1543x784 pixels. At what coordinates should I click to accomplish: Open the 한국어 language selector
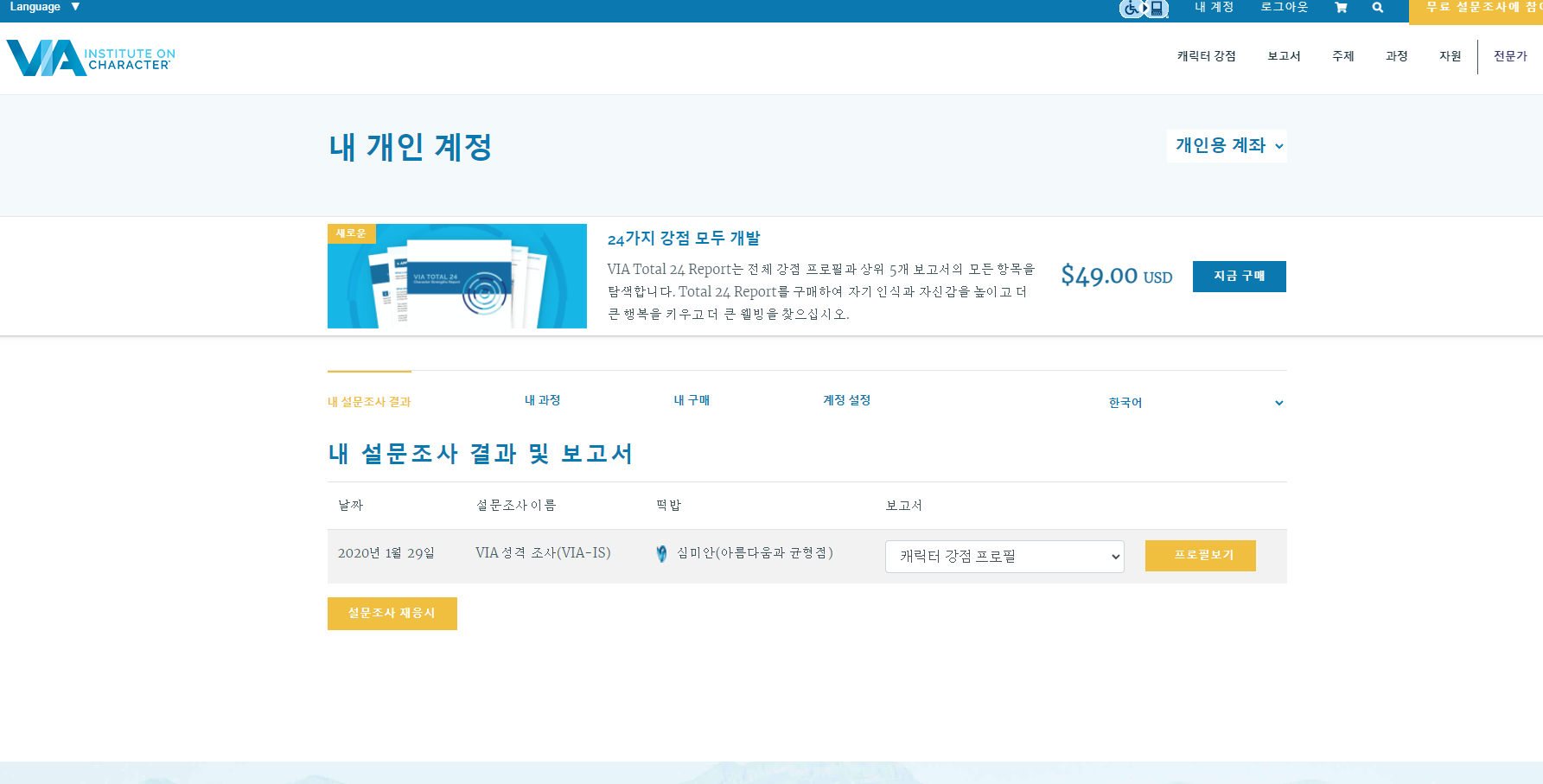tap(1196, 403)
